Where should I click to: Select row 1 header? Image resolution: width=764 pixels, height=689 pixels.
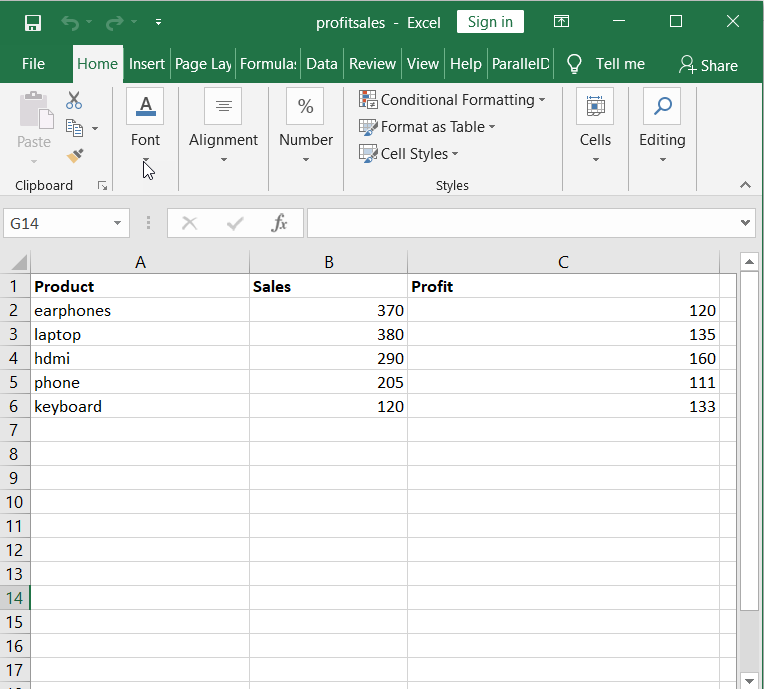click(x=15, y=287)
